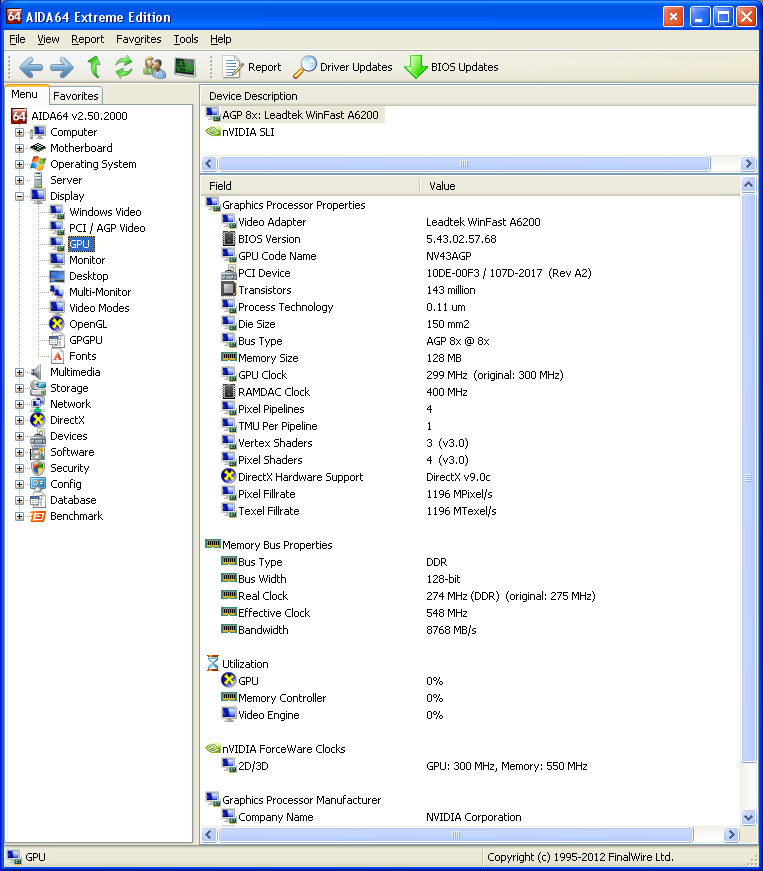Select the Bandwidth row
The height and width of the screenshot is (871, 763).
coord(470,630)
